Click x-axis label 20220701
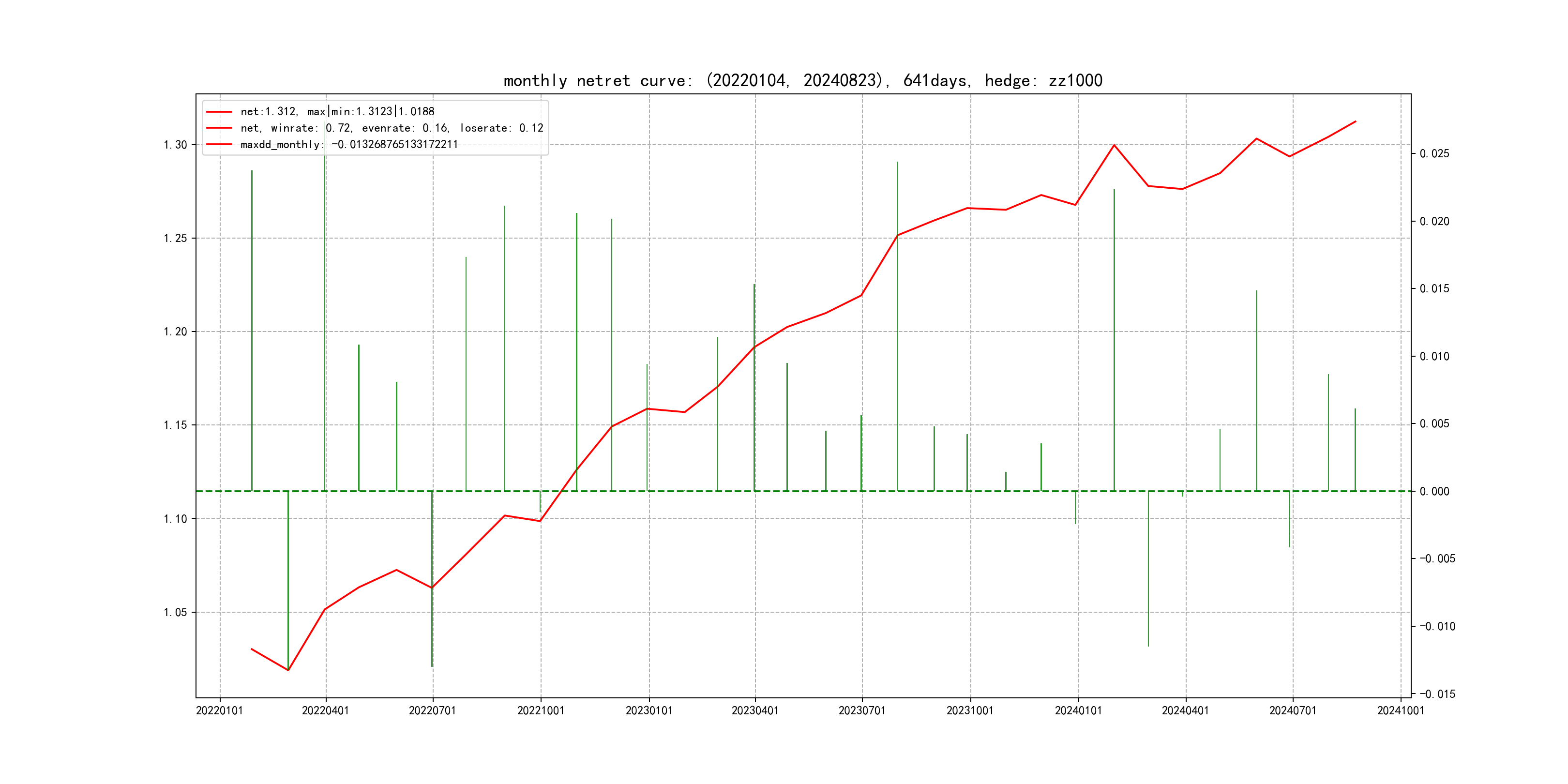1568x784 pixels. pos(432,710)
